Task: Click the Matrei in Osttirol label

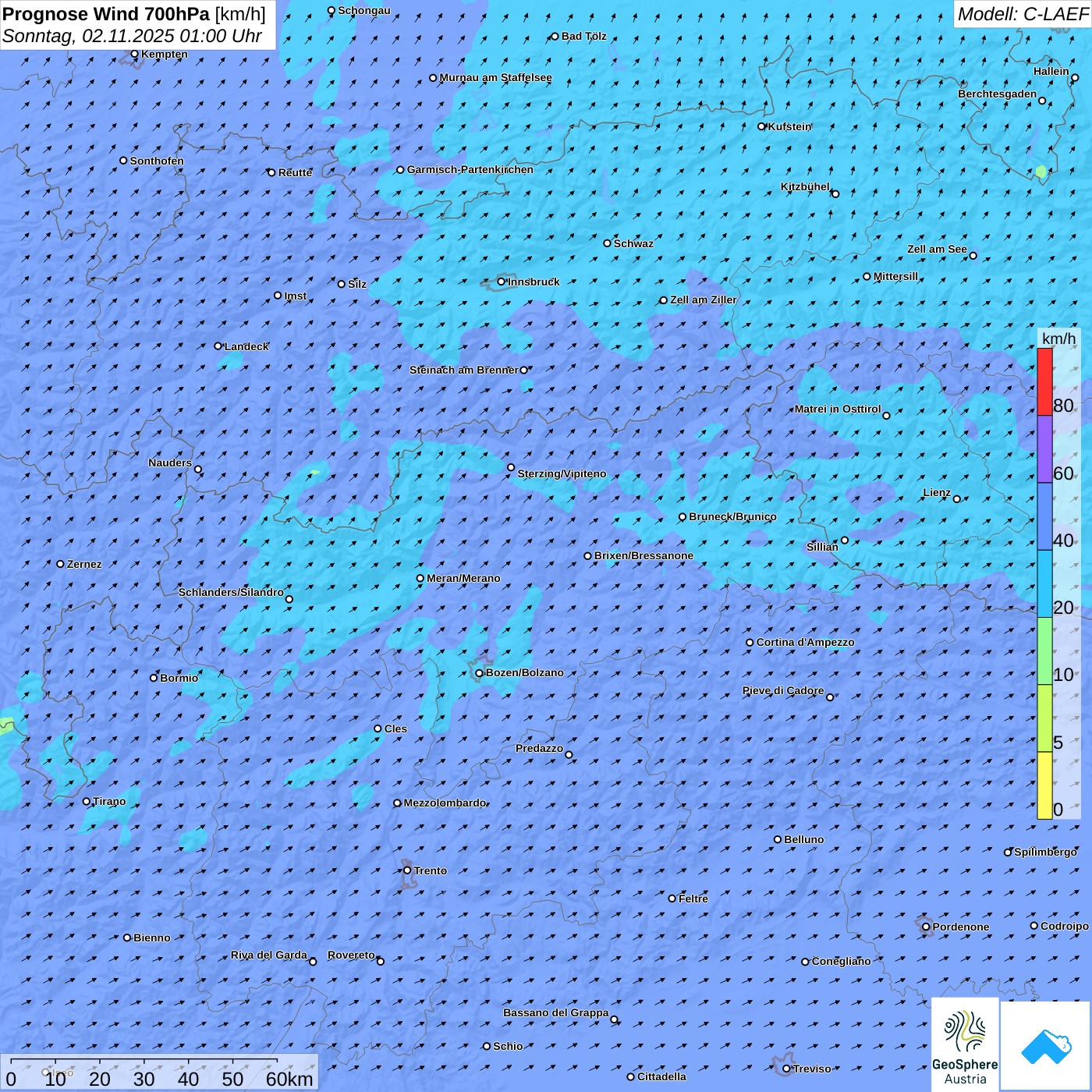Action: [838, 409]
